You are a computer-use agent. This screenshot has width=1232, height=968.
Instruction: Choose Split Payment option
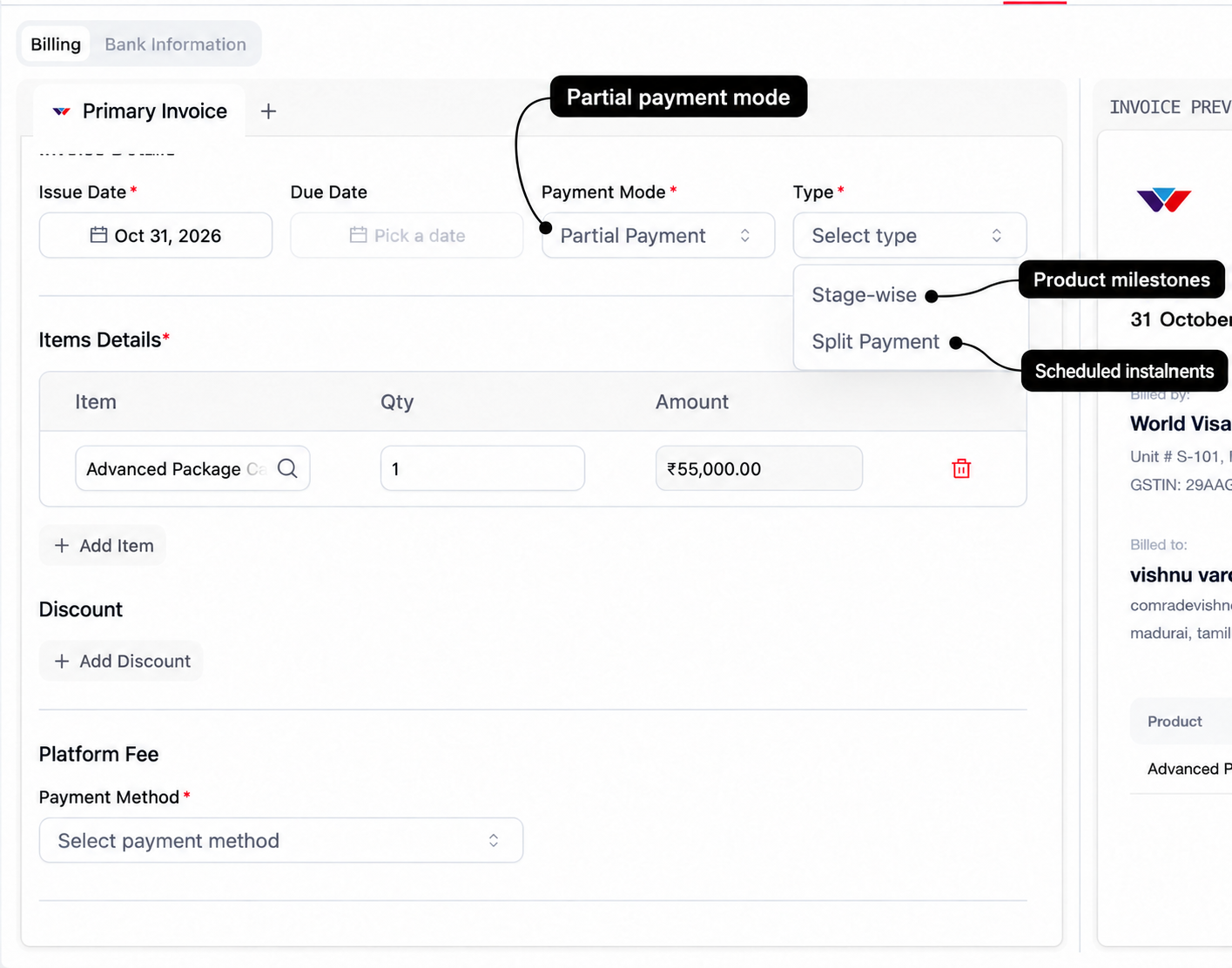pyautogui.click(x=875, y=342)
